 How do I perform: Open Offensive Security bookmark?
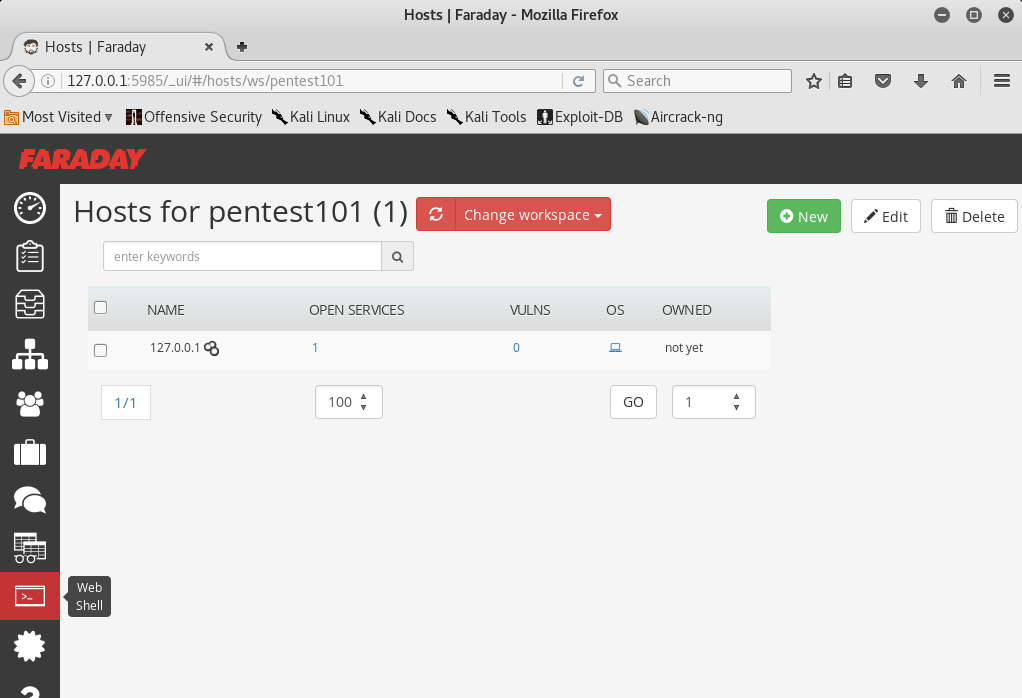(194, 117)
